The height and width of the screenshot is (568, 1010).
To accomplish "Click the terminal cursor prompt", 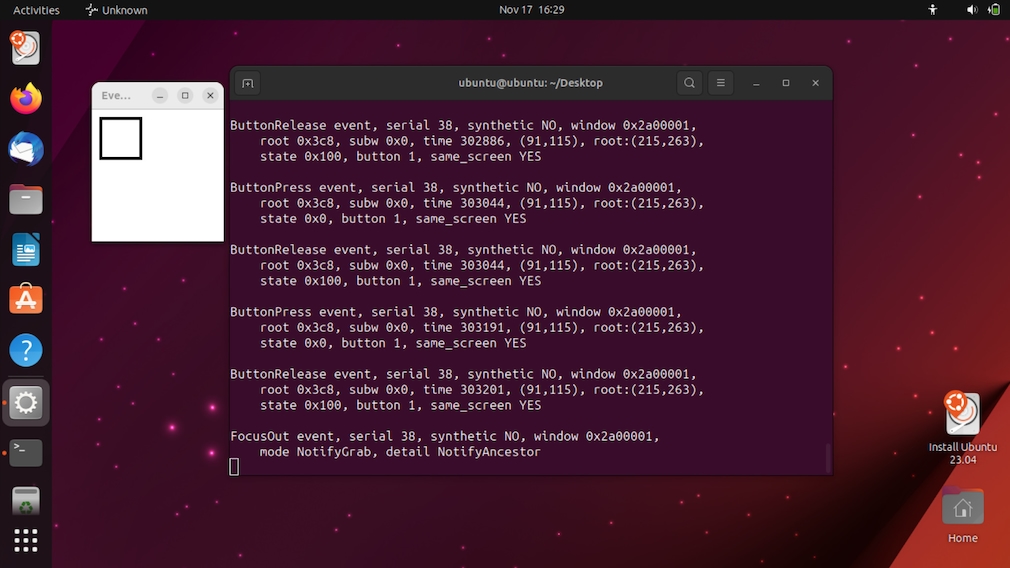I will click(x=234, y=467).
